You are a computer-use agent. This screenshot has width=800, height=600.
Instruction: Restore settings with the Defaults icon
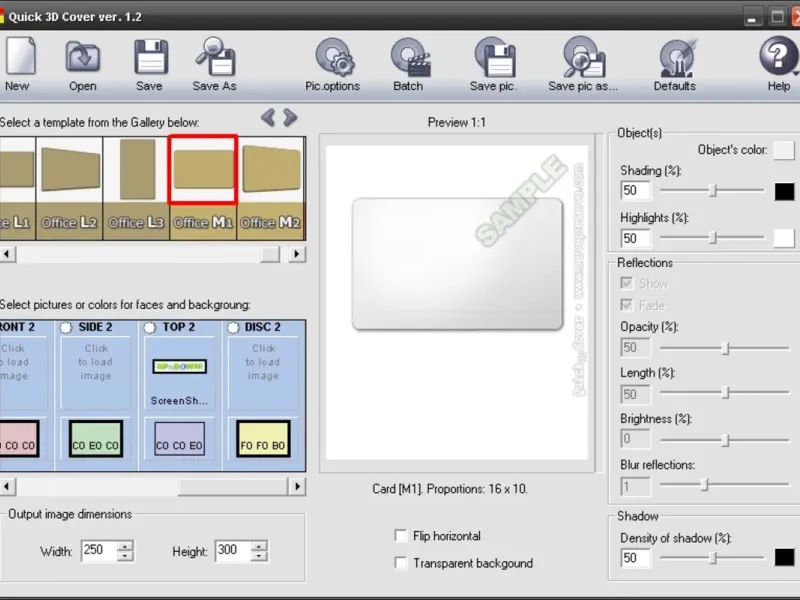point(677,57)
